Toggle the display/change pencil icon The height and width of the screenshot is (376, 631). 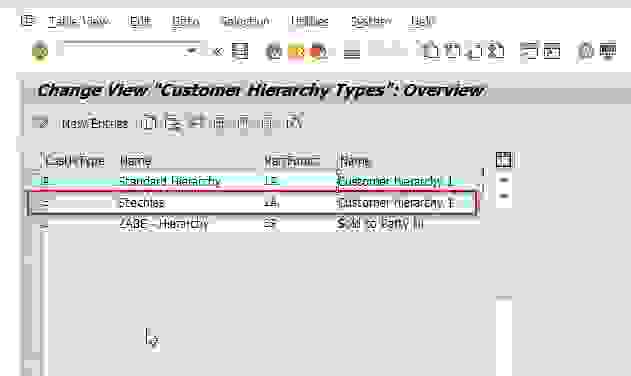tap(40, 122)
